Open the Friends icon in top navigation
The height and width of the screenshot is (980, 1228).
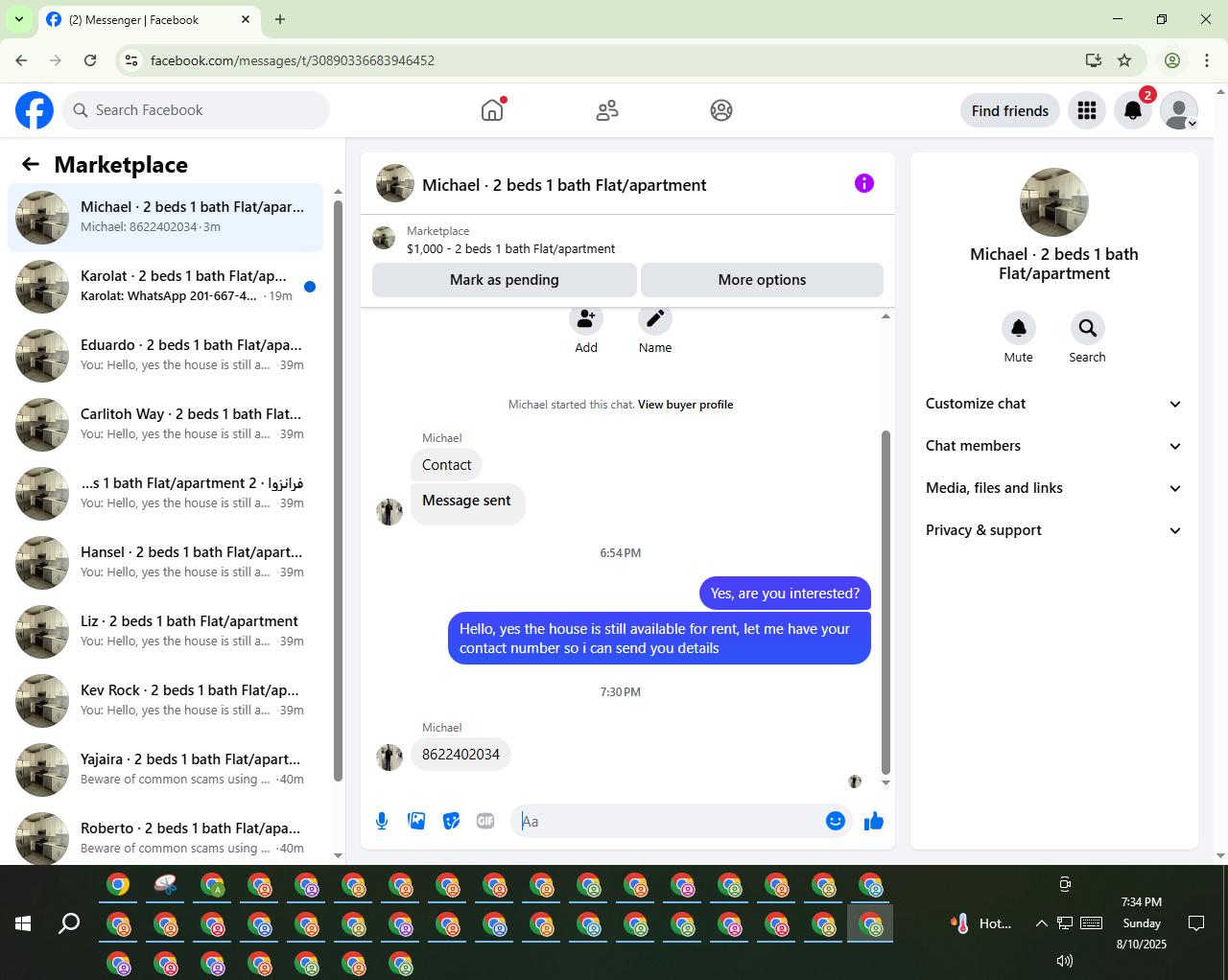point(607,110)
